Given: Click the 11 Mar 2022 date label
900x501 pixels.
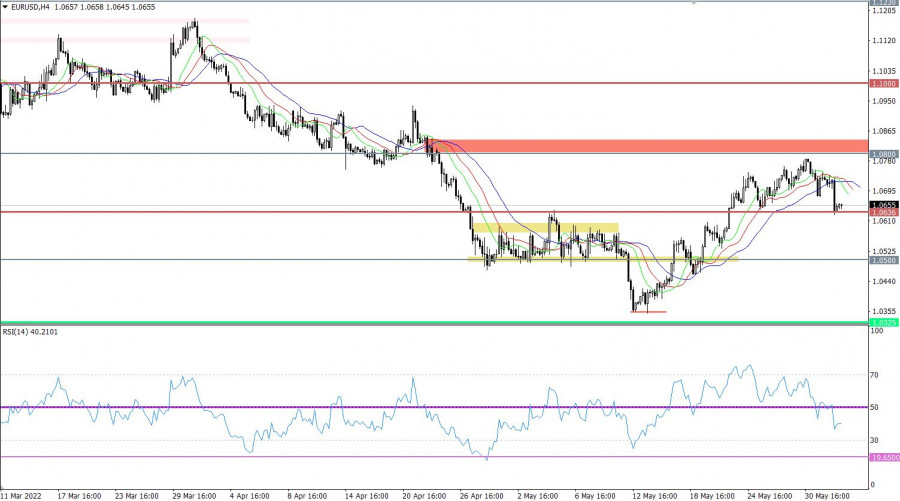Looking at the screenshot, I should click(21, 496).
